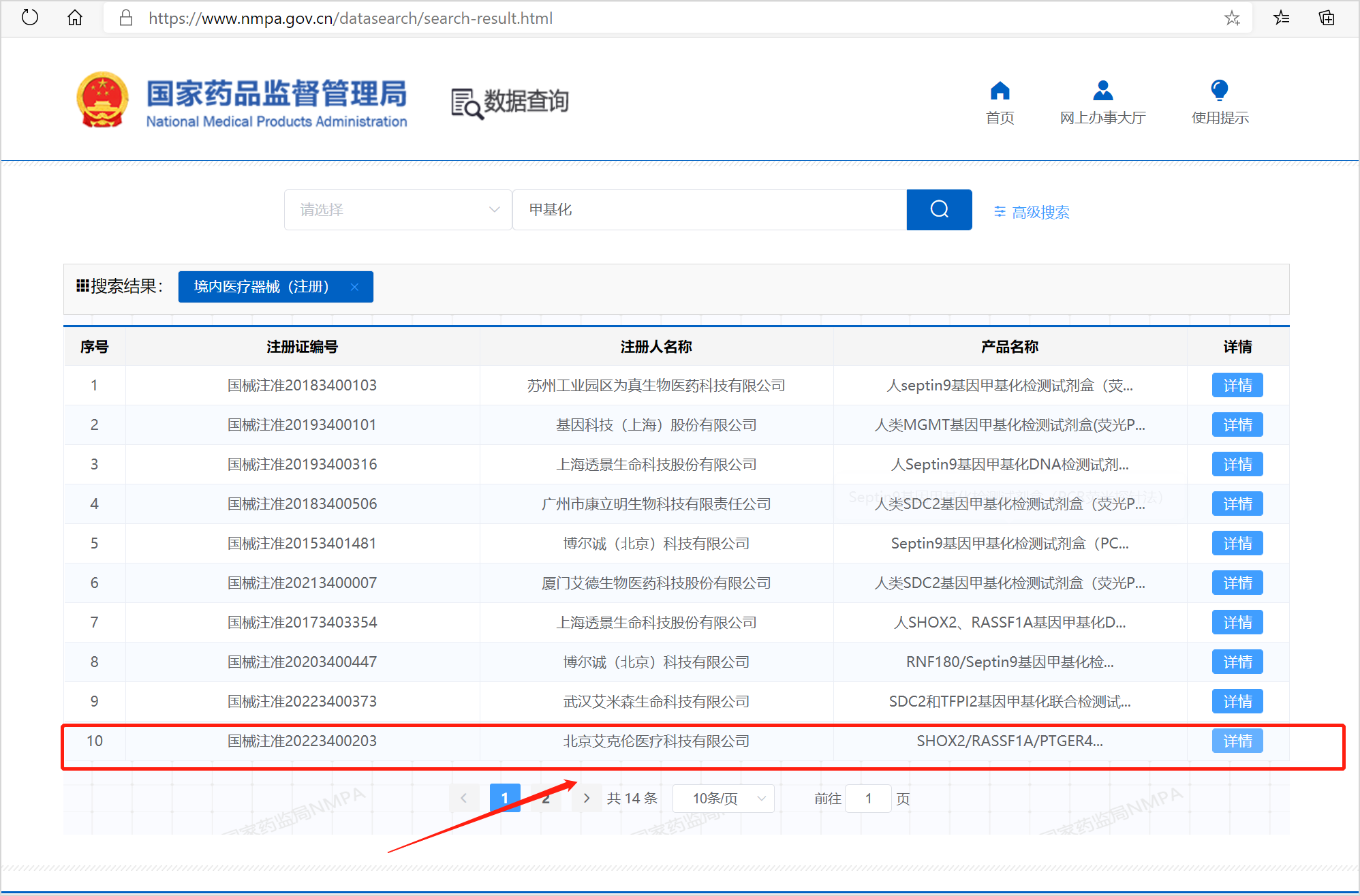Image resolution: width=1360 pixels, height=896 pixels.
Task: Add page to favorites star icon
Action: [x=1231, y=18]
